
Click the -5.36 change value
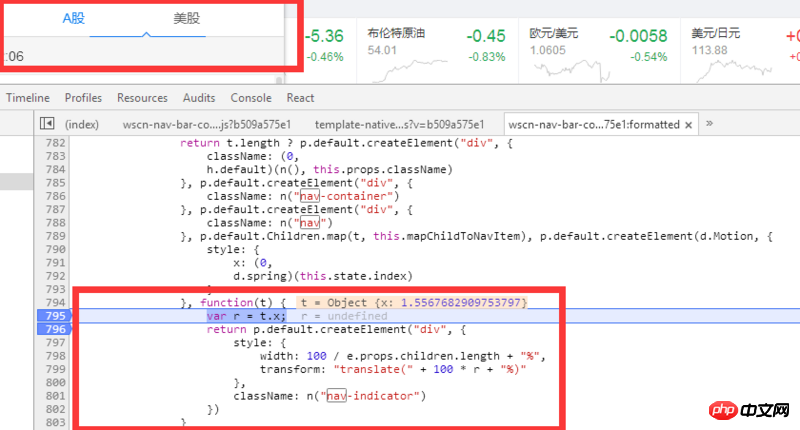[x=324, y=36]
